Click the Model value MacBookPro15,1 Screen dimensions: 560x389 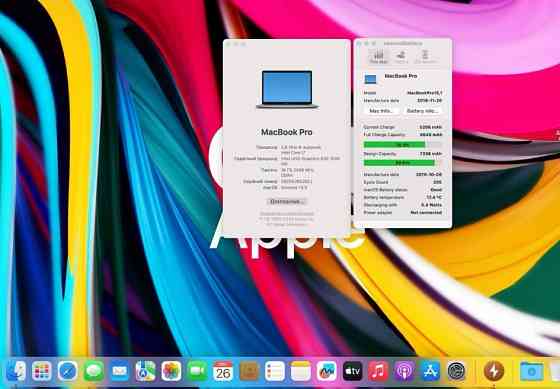click(x=425, y=93)
